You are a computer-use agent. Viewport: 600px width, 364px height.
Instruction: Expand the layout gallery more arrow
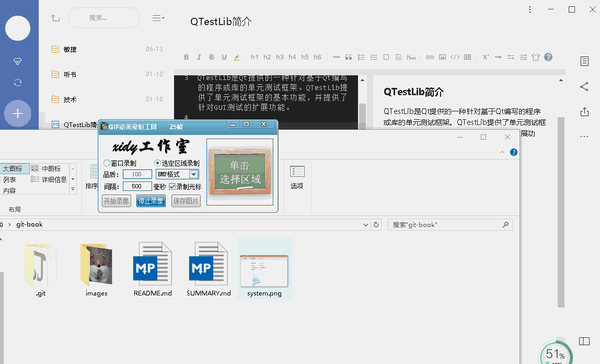(73, 189)
